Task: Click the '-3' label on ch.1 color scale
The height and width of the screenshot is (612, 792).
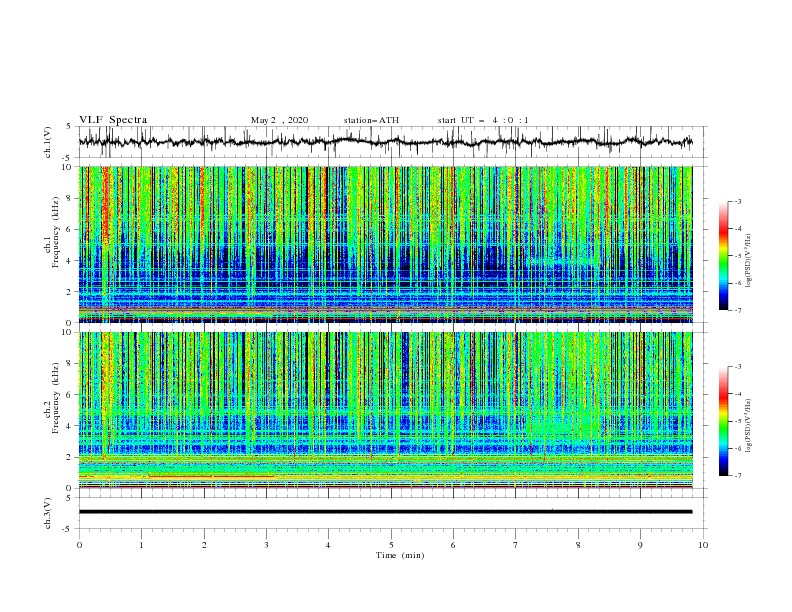Action: [737, 201]
